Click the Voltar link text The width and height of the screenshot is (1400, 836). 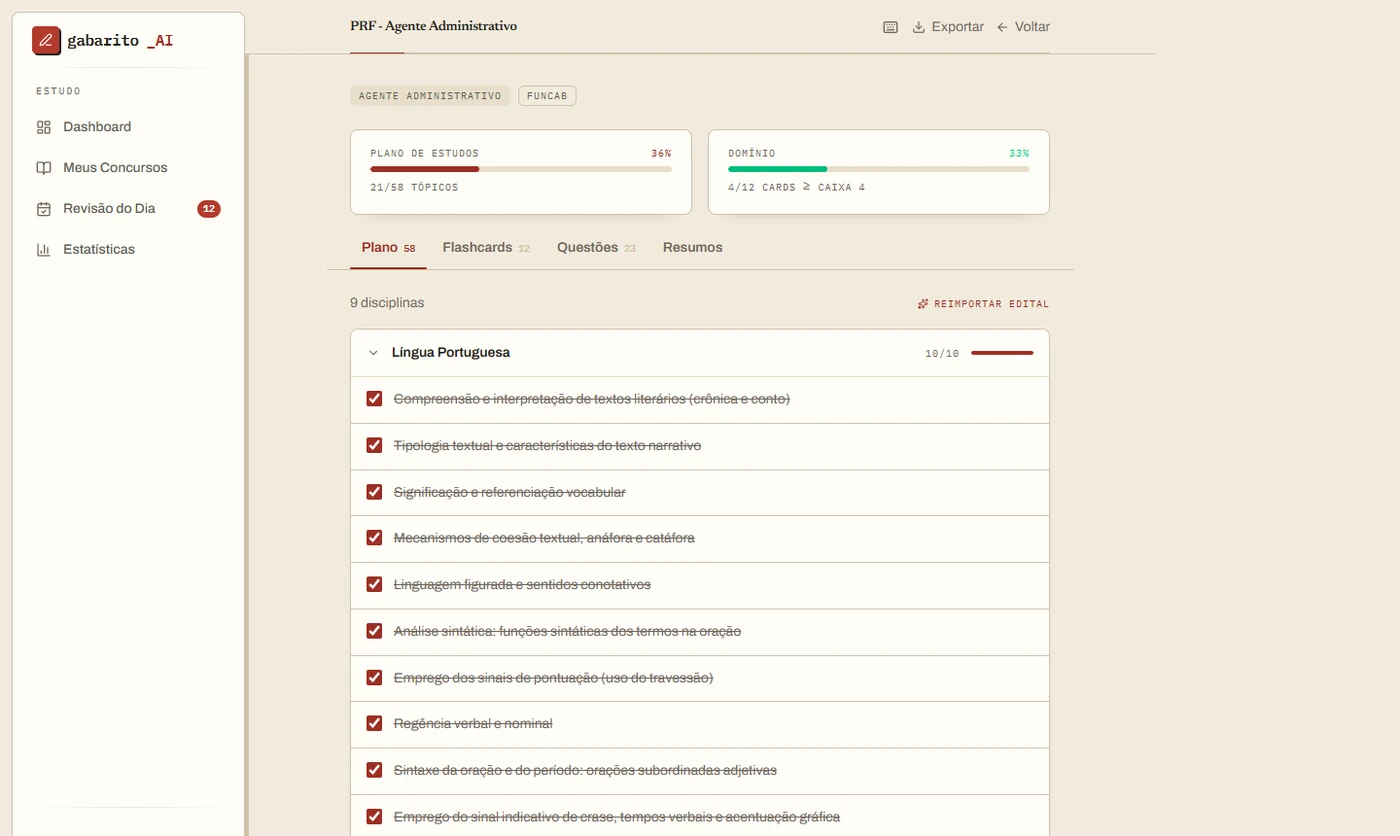point(1032,27)
